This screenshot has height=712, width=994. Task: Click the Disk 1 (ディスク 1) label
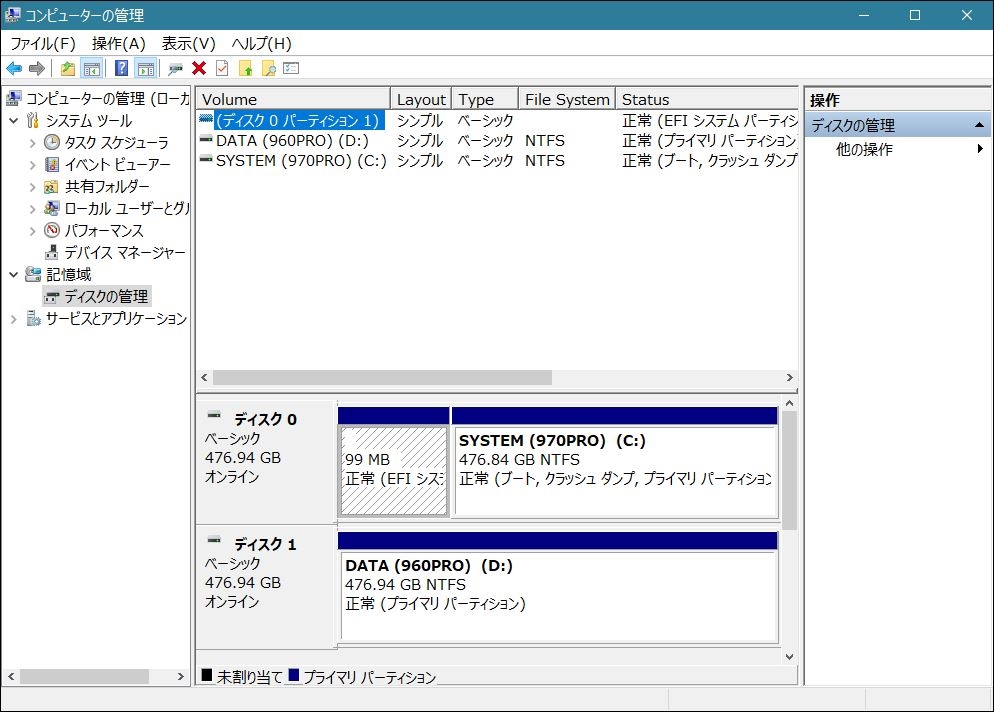[265, 544]
